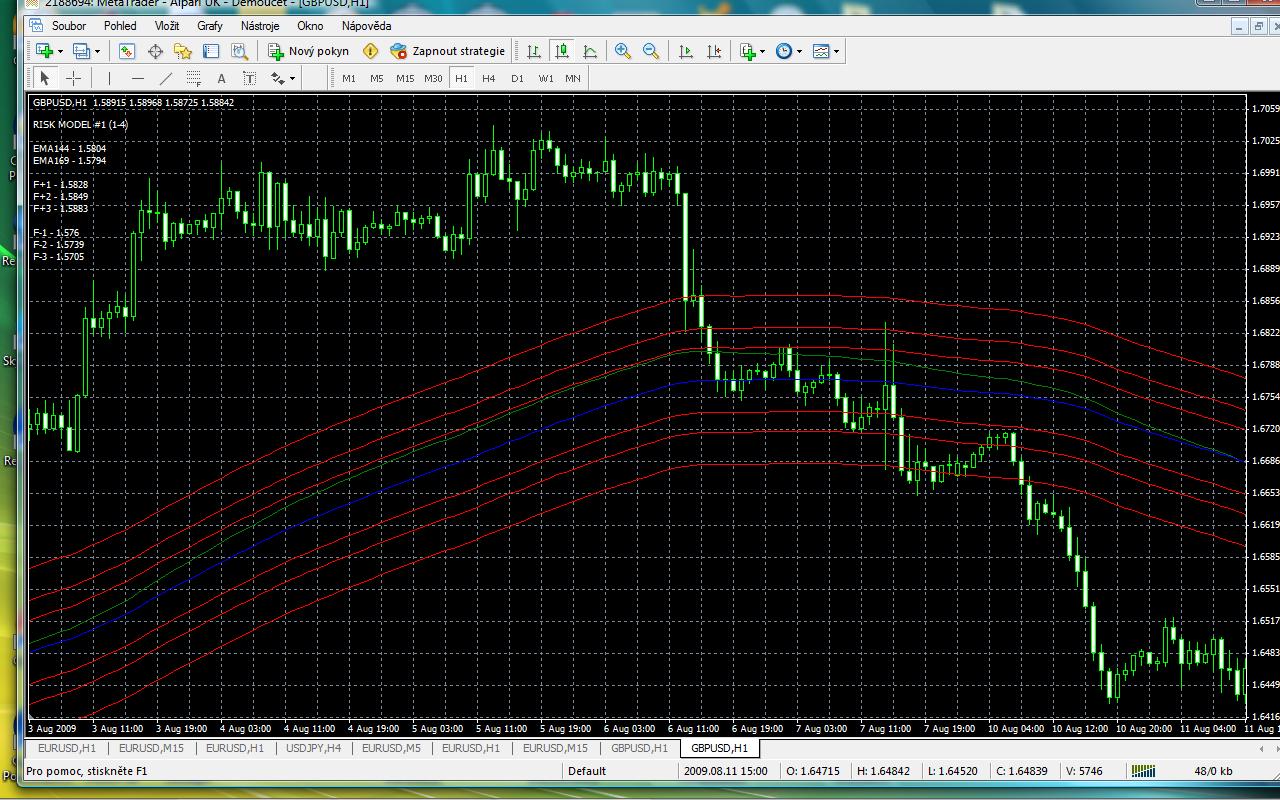Switch to bar chart mode
This screenshot has width=1280, height=800.
(534, 51)
